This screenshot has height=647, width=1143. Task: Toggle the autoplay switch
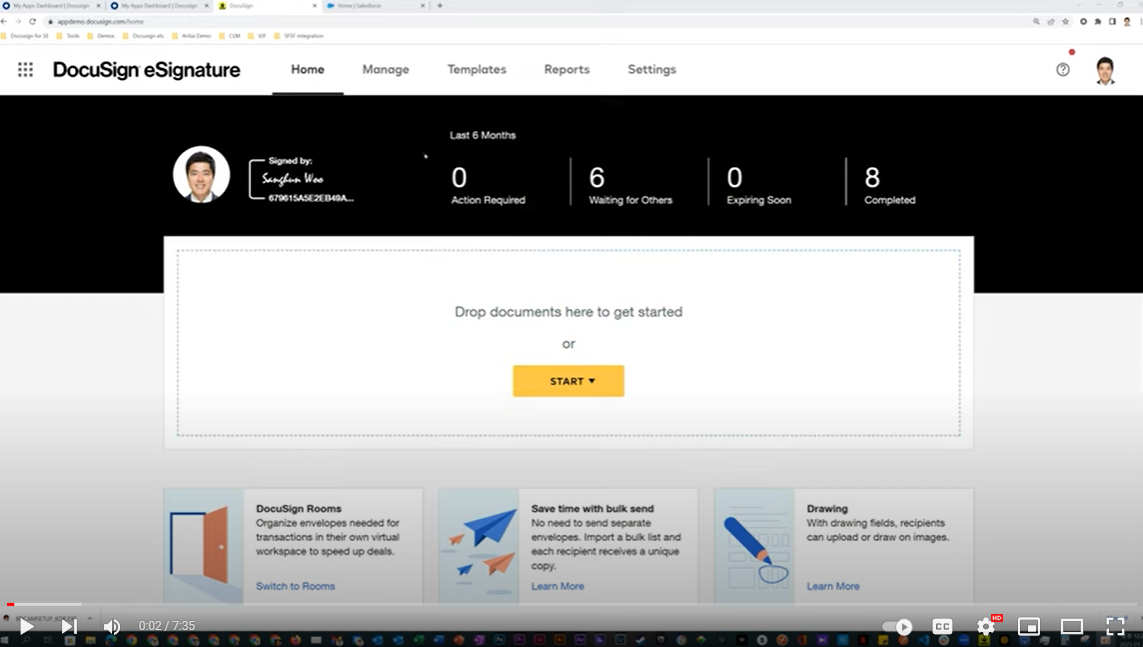897,627
